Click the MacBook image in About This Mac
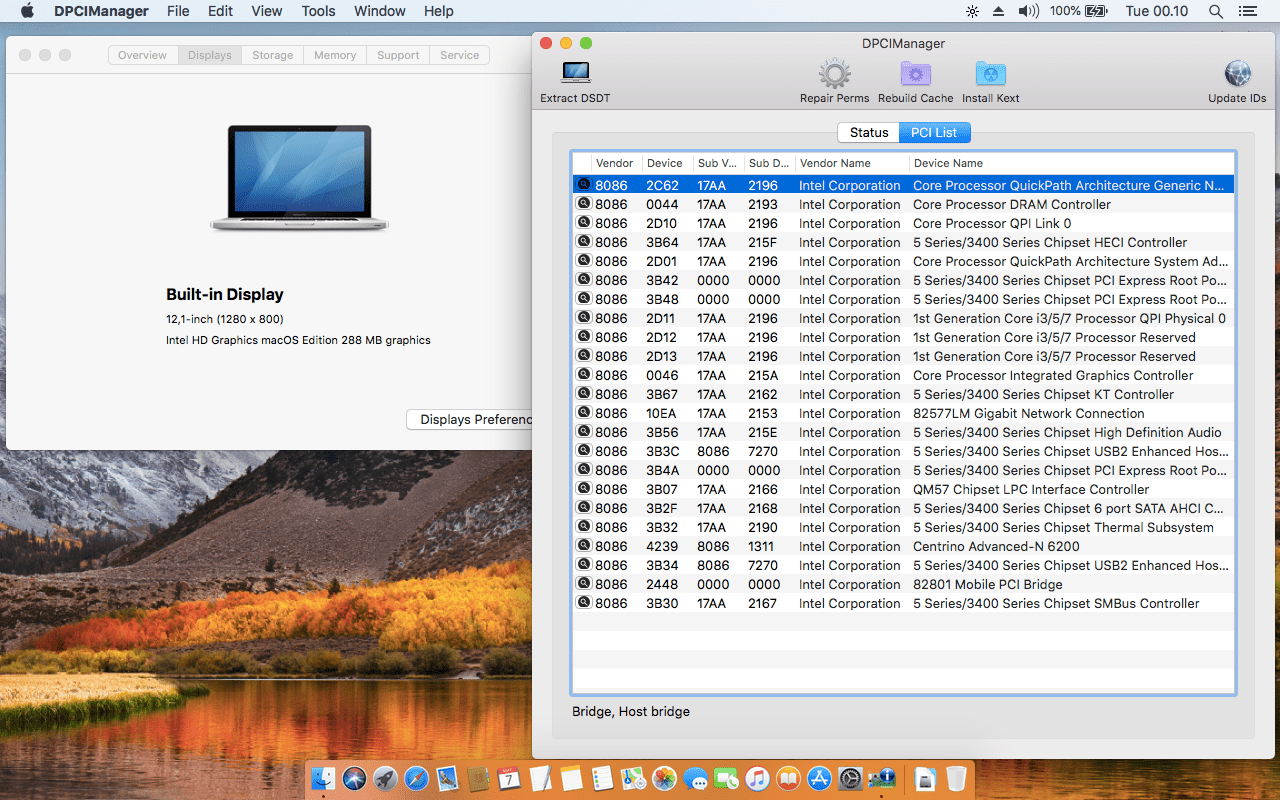 click(300, 178)
